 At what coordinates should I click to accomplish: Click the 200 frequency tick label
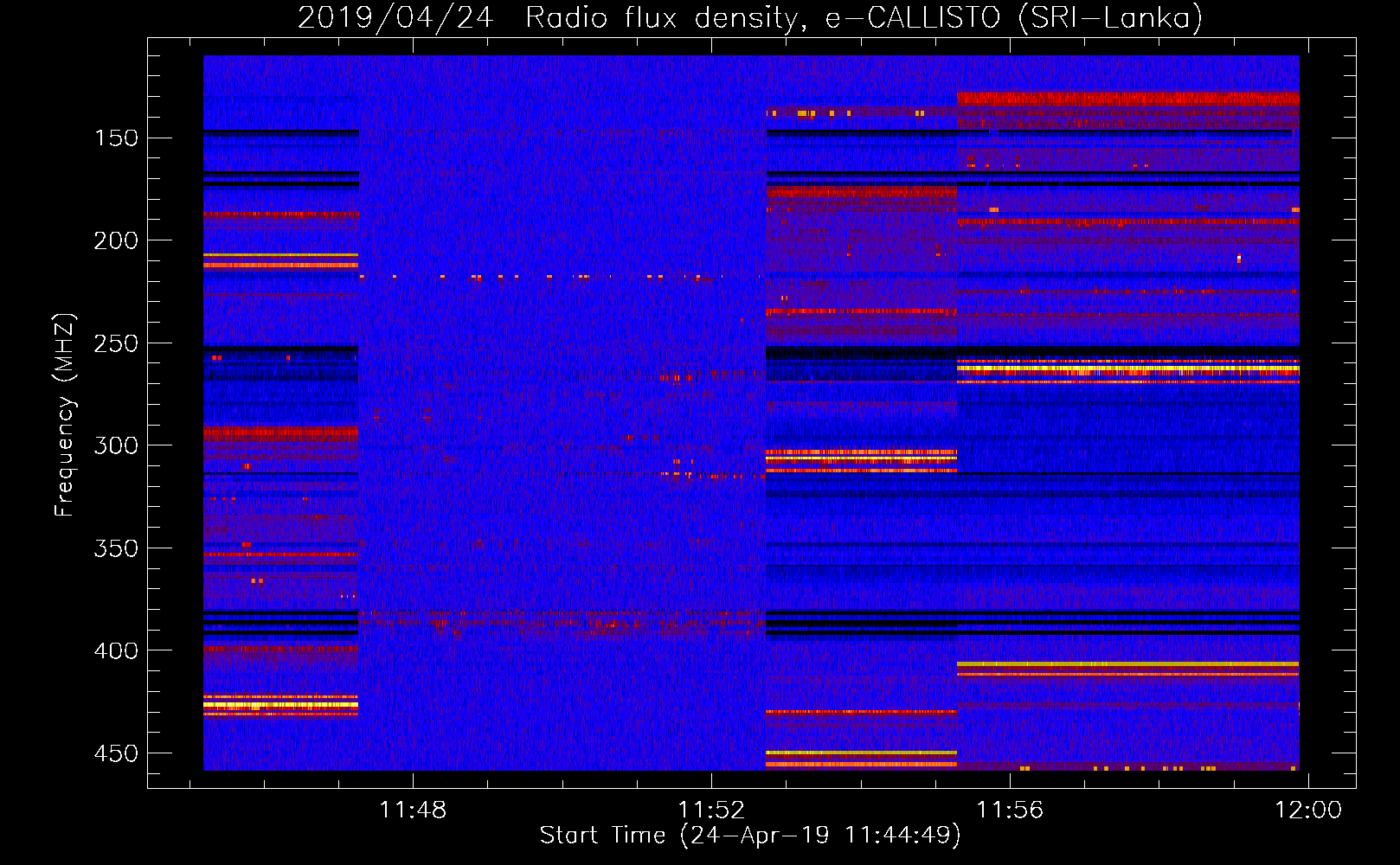[116, 240]
